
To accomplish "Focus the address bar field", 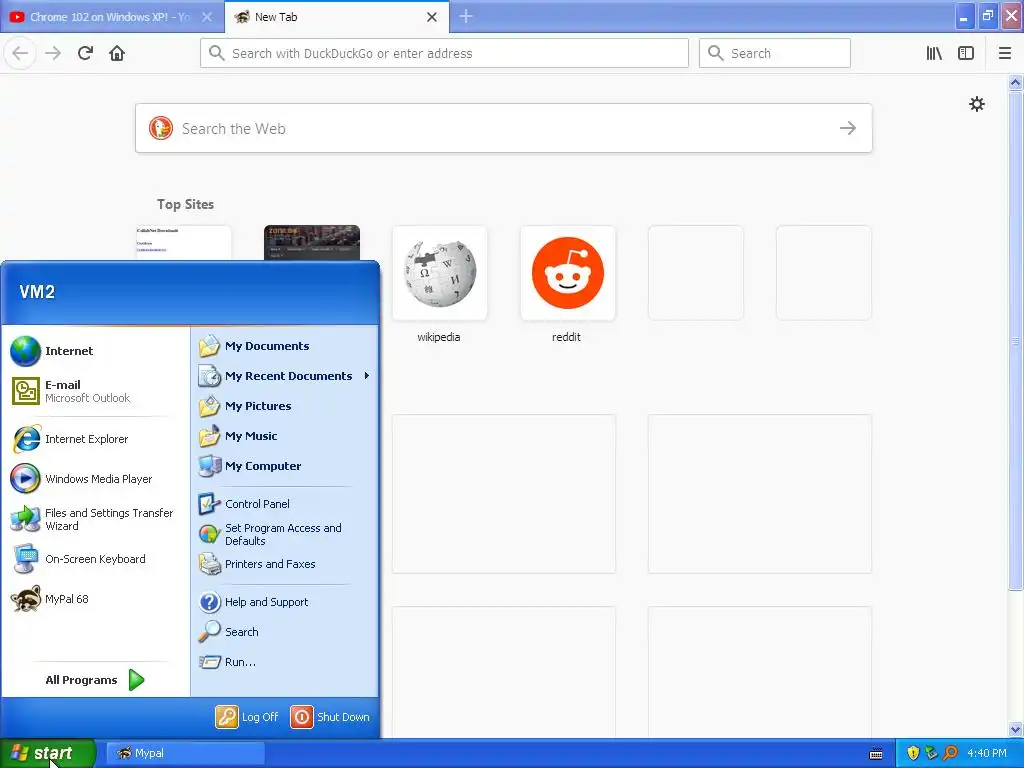I will pyautogui.click(x=444, y=53).
